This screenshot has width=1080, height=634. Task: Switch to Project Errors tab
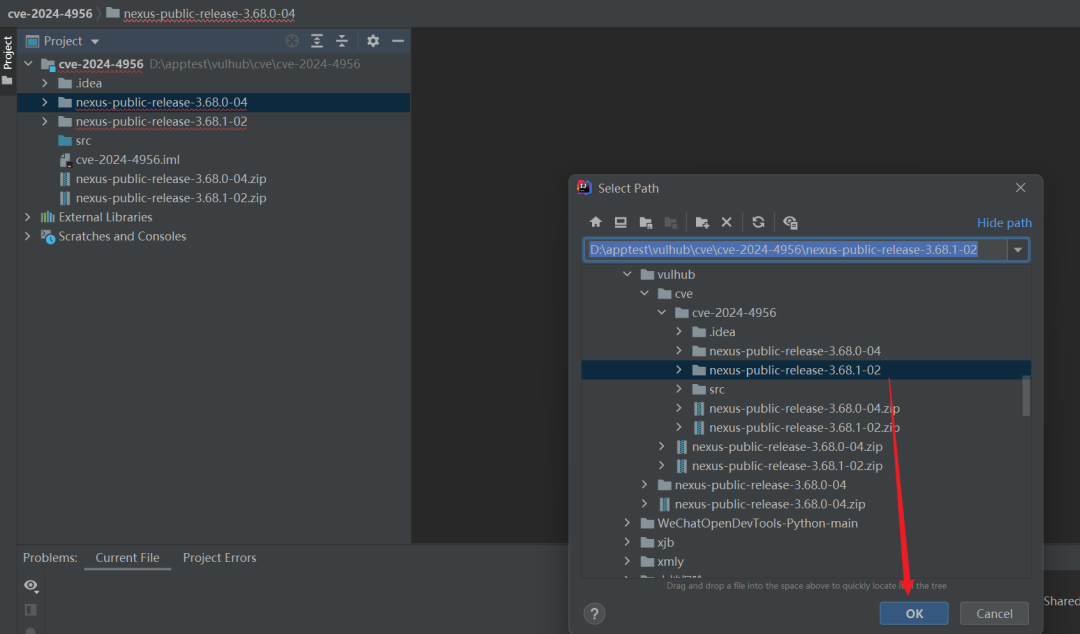(x=220, y=558)
